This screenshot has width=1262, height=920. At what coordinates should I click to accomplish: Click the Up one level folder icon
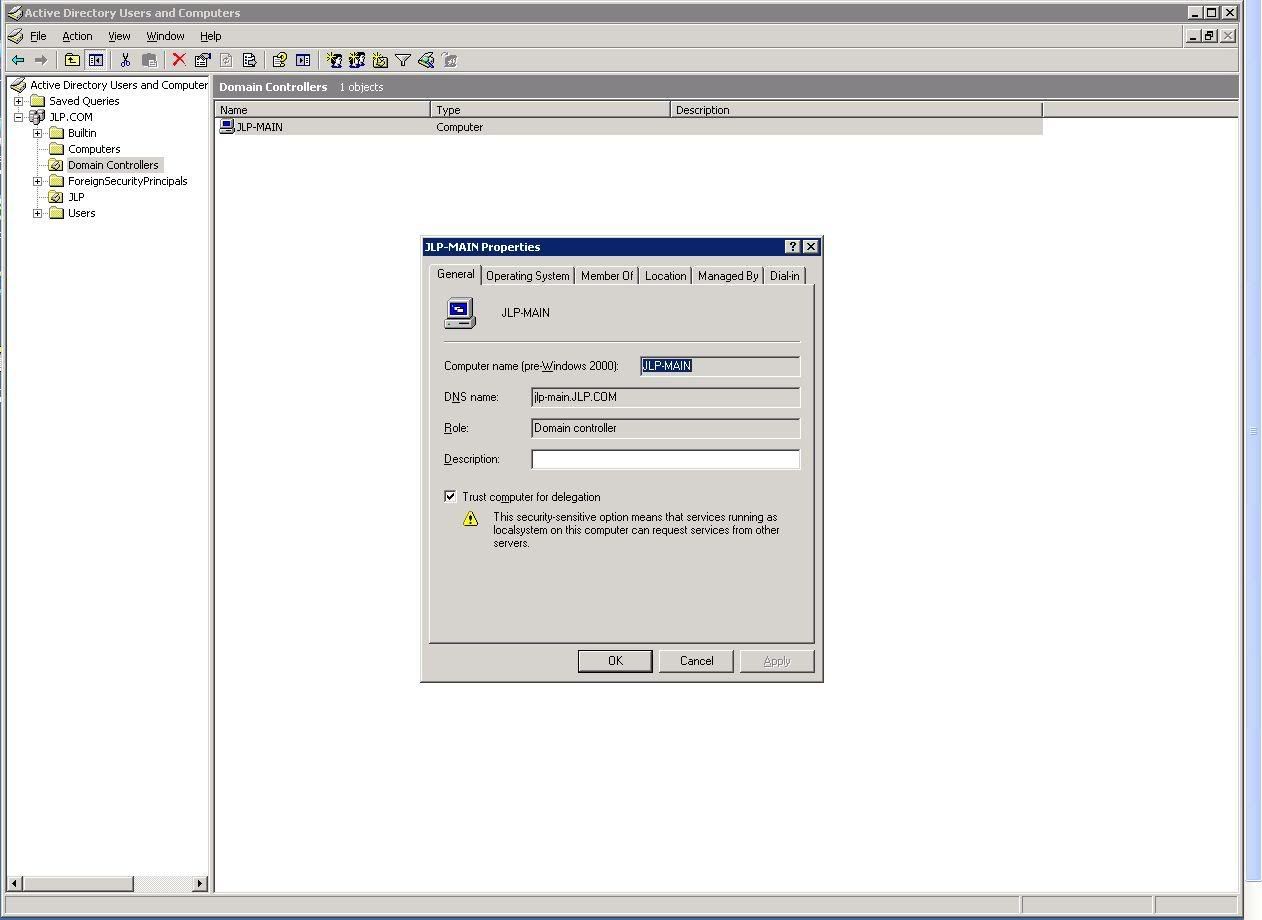72,60
